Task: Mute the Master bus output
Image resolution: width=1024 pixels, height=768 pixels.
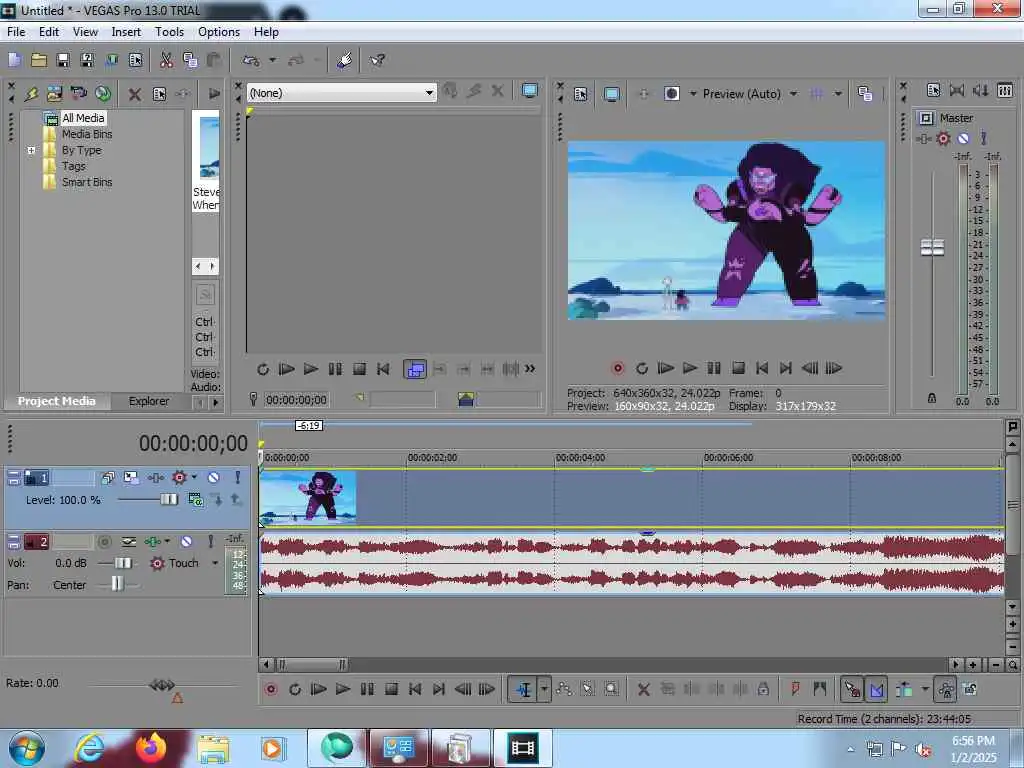Action: tap(963, 138)
